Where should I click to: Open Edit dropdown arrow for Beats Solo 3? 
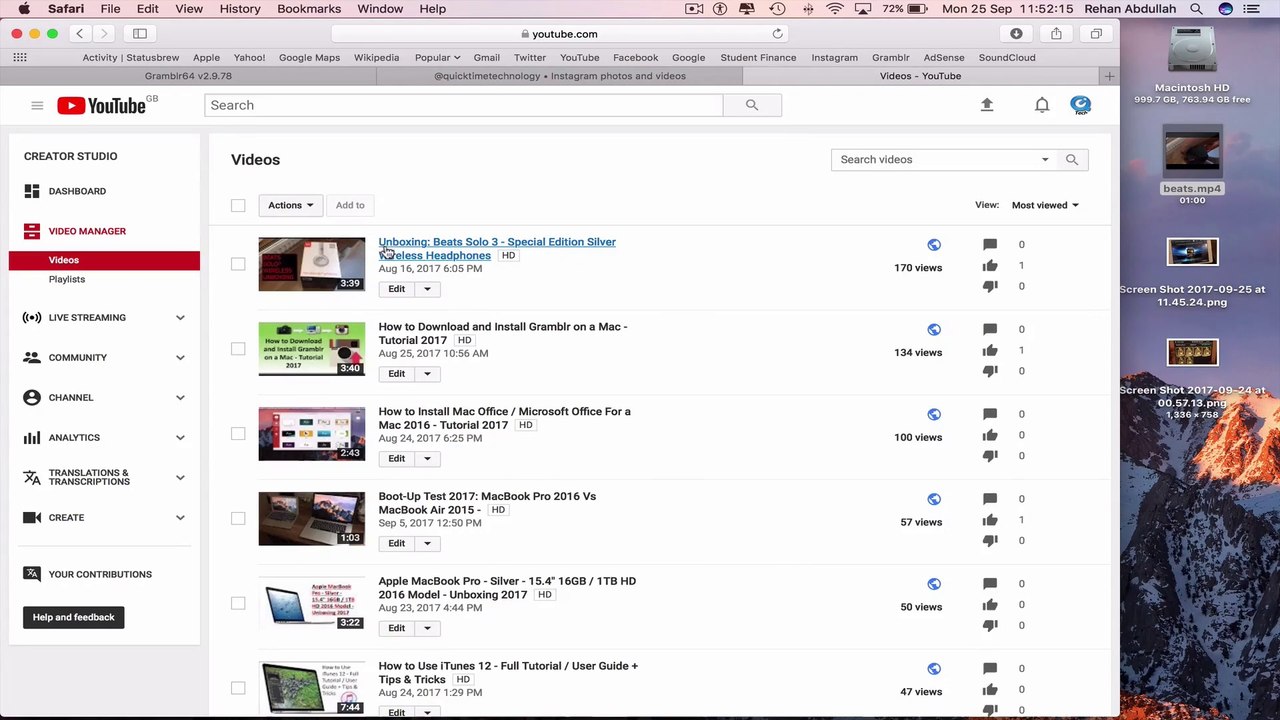427,289
